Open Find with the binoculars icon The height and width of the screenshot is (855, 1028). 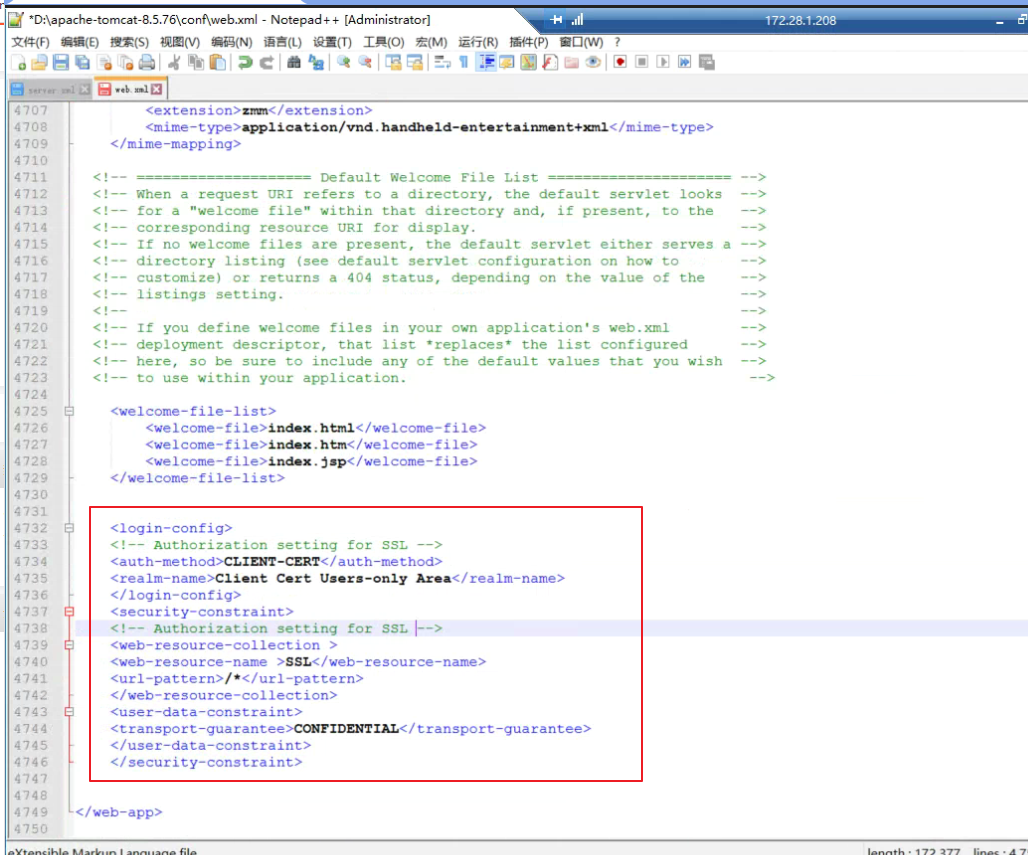pos(294,62)
